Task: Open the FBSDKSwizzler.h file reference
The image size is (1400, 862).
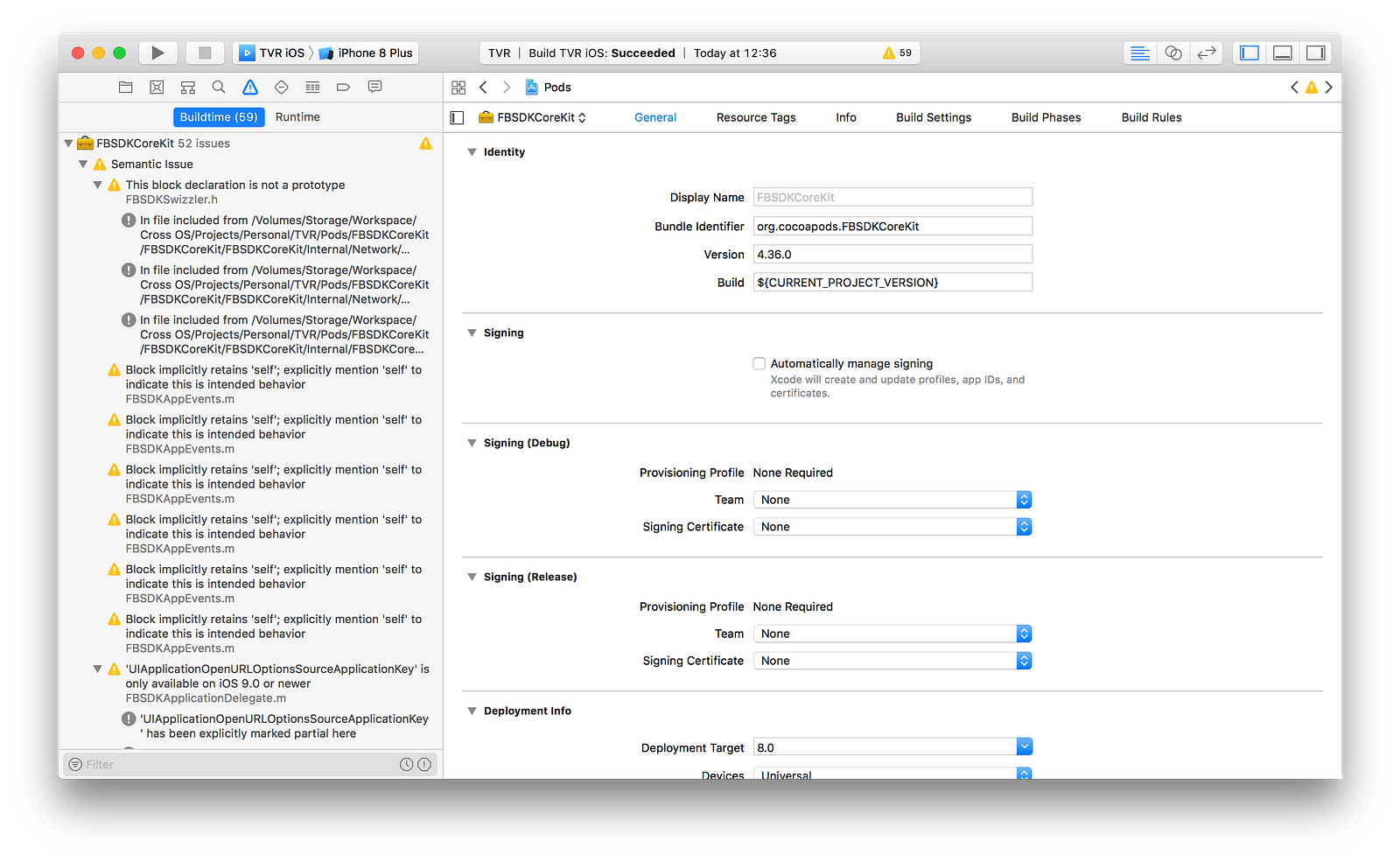Action: point(171,200)
